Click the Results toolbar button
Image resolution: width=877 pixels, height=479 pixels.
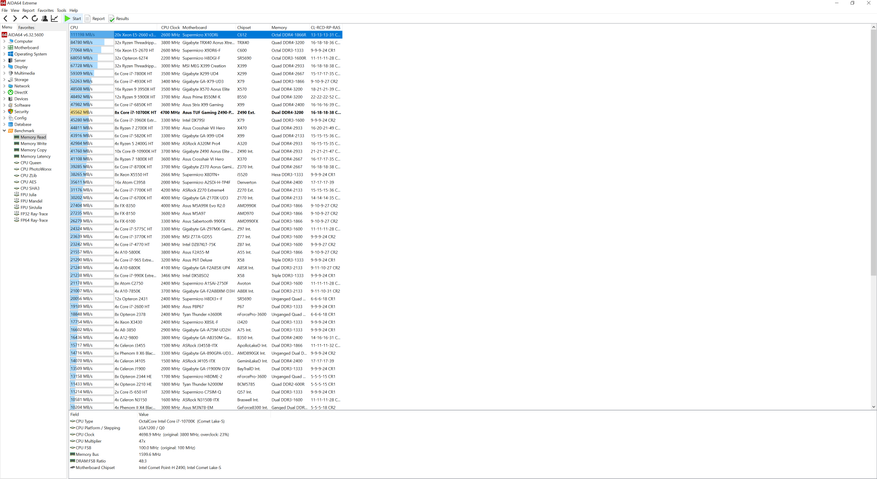tap(119, 18)
